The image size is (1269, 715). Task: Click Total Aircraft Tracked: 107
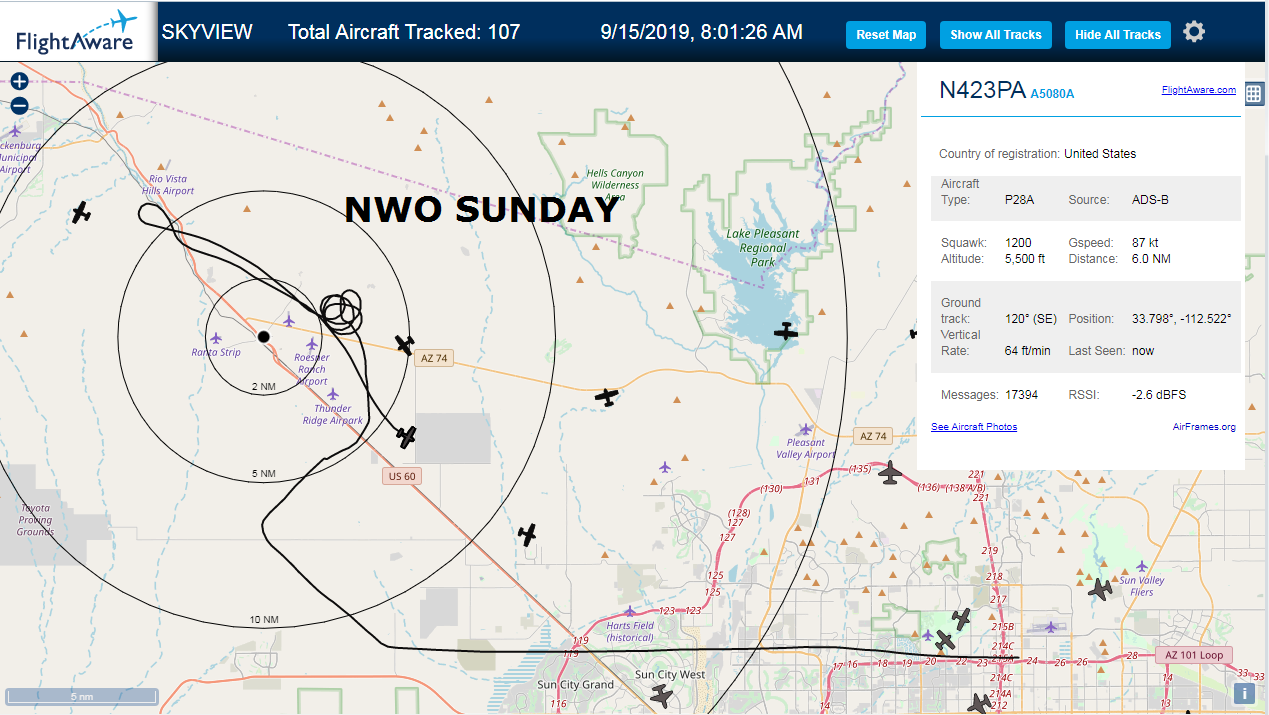pos(404,32)
